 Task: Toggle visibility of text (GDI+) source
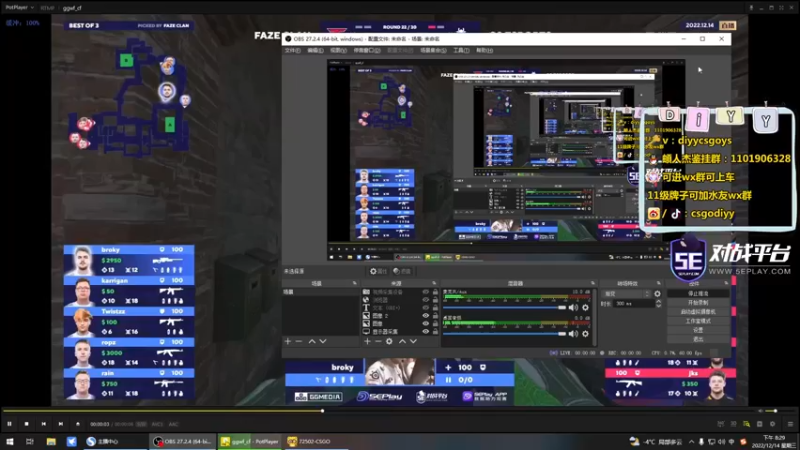[426, 308]
